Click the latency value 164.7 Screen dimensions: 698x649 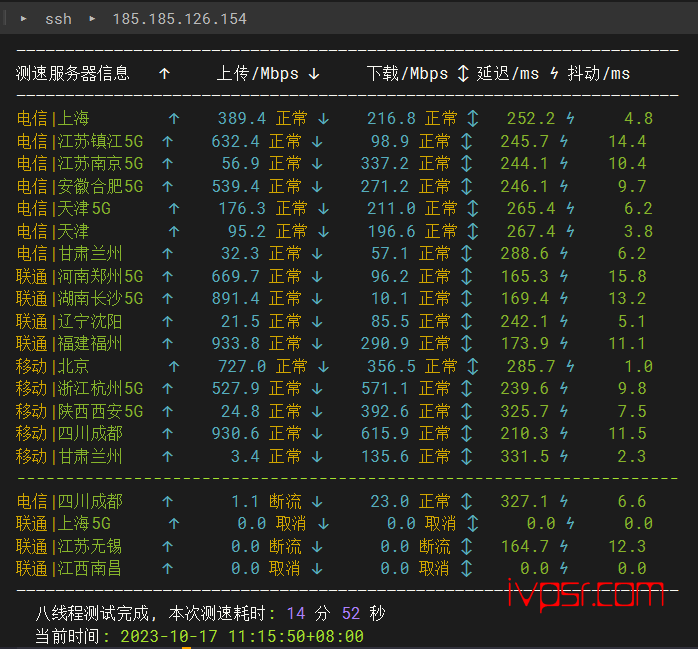[x=525, y=547]
